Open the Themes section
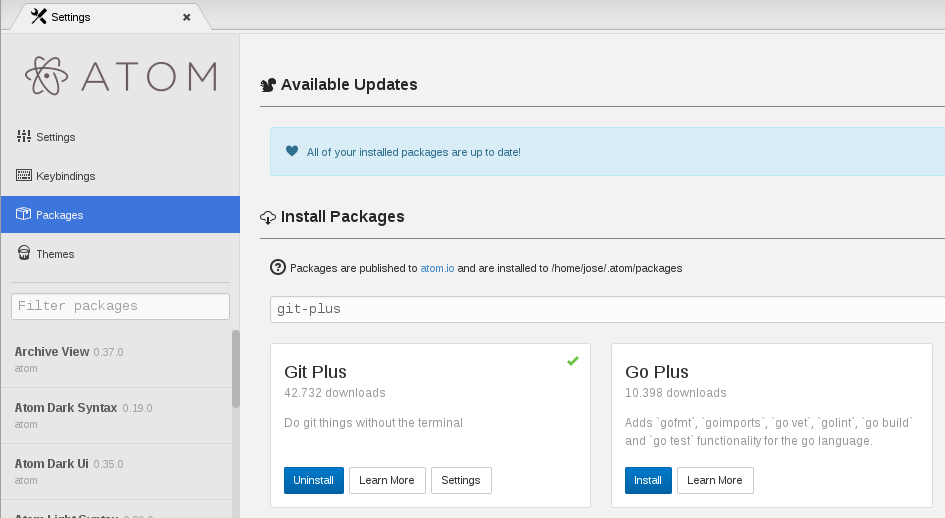Viewport: 945px width, 518px height. 55,254
